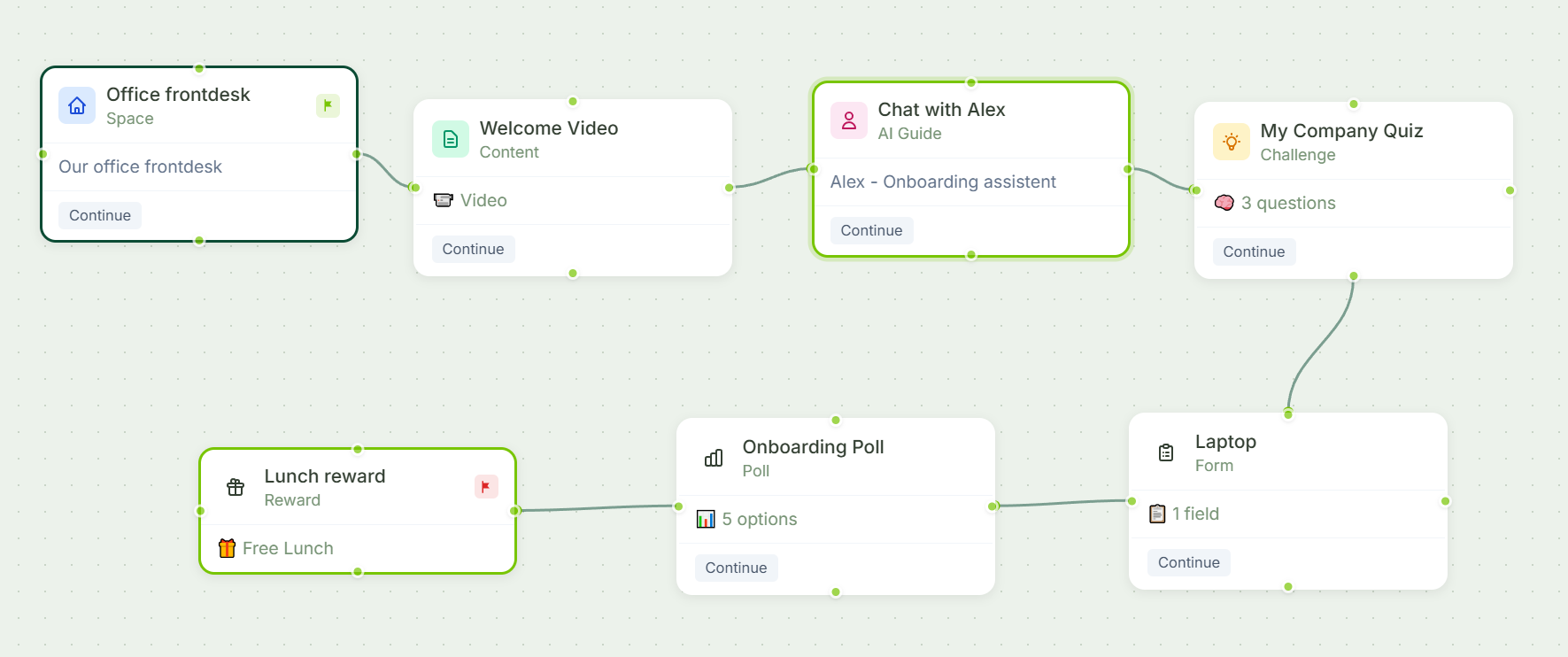Viewport: 1568px width, 657px height.
Task: Toggle the green flag on Office frontdesk
Action: pyautogui.click(x=328, y=105)
